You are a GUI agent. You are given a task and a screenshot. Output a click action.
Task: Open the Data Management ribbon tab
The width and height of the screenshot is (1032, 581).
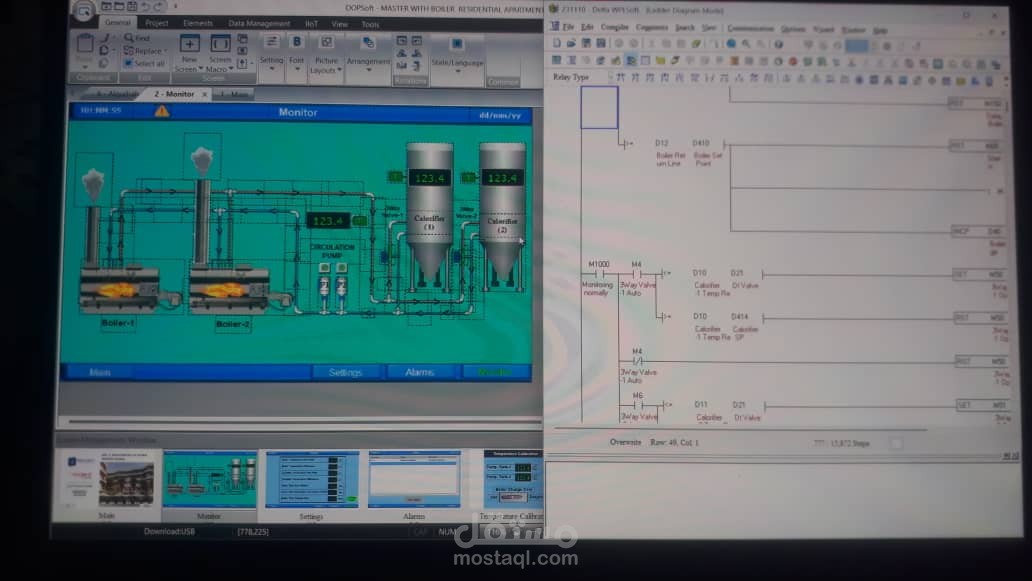tap(259, 24)
